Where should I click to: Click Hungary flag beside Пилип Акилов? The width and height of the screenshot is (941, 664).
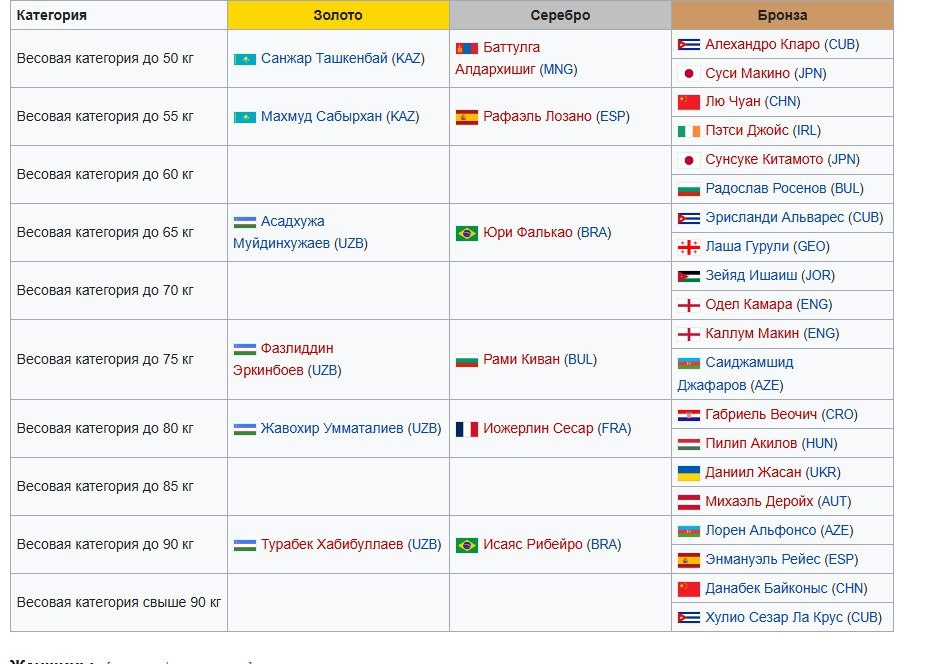point(688,444)
